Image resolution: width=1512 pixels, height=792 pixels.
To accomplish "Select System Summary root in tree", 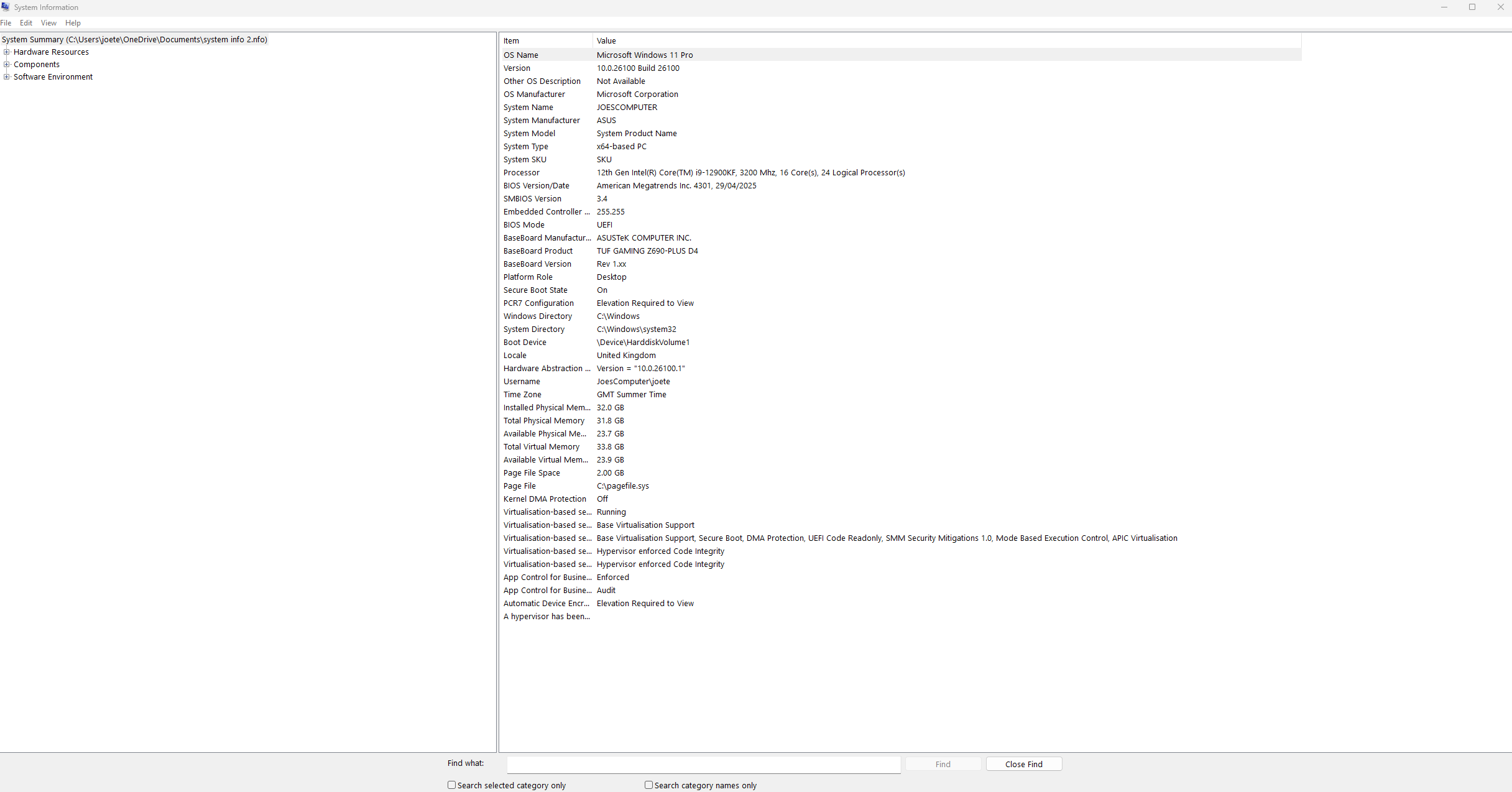I will tap(134, 40).
